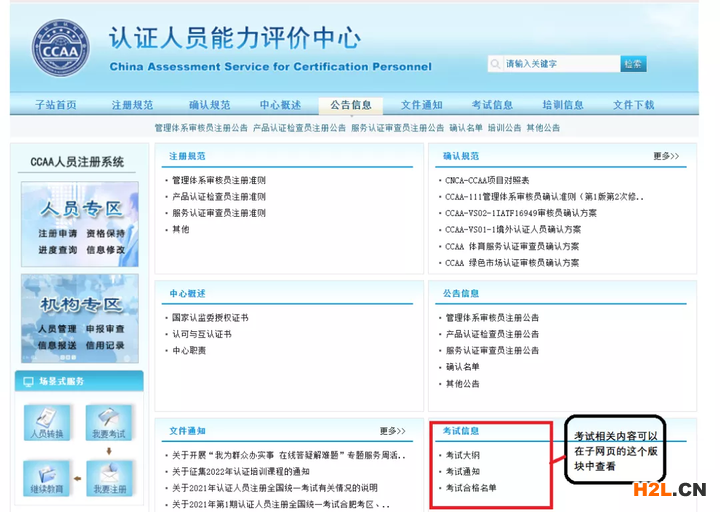Screen dimensions: 720x512
Task: Open the 考试合格名单 link
Action: (x=470, y=488)
